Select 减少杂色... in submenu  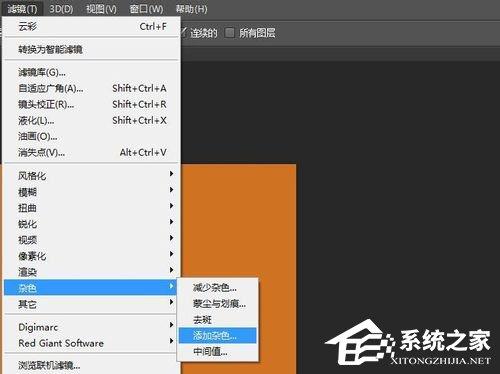(x=218, y=287)
